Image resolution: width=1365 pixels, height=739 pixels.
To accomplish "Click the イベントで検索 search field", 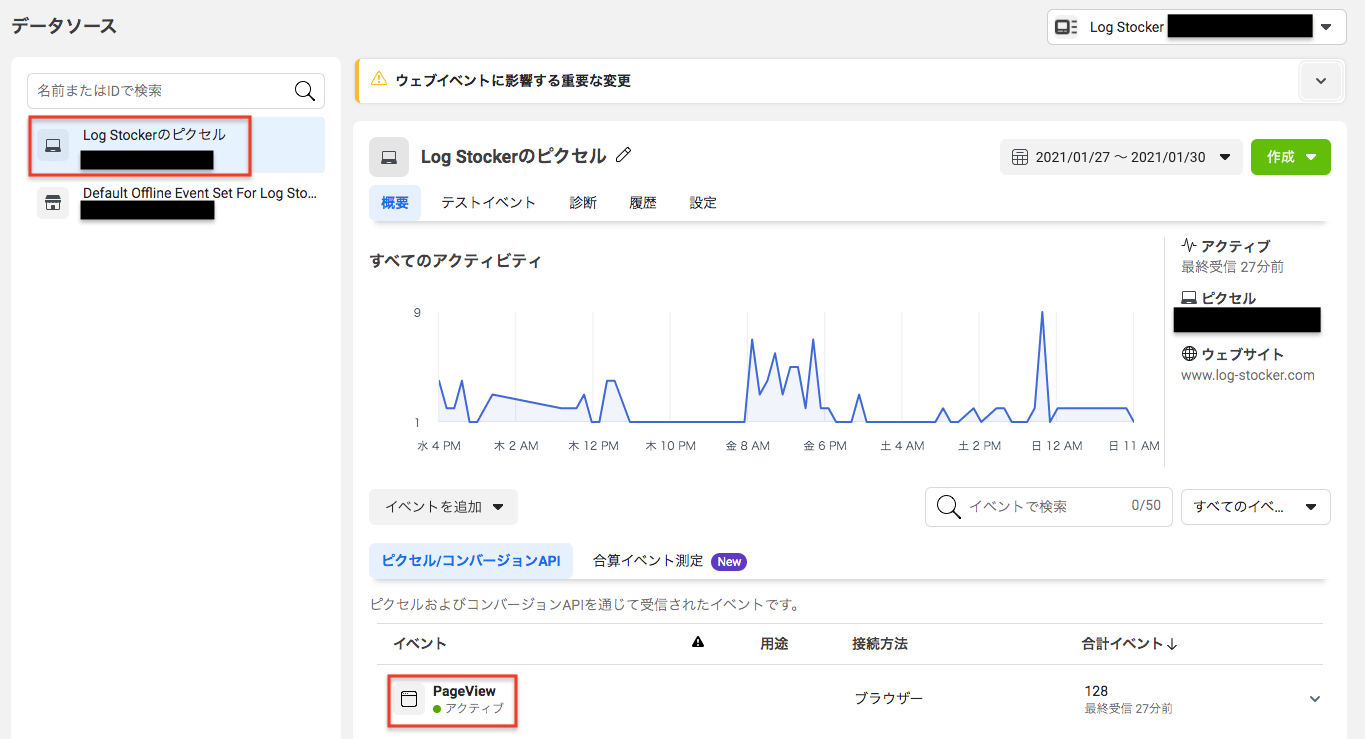I will (1048, 507).
